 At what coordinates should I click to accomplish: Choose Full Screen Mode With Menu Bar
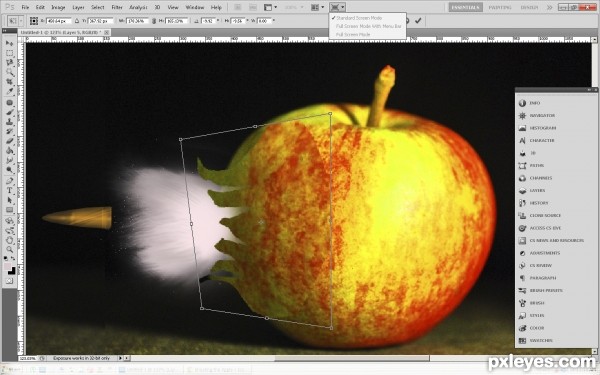pos(368,26)
